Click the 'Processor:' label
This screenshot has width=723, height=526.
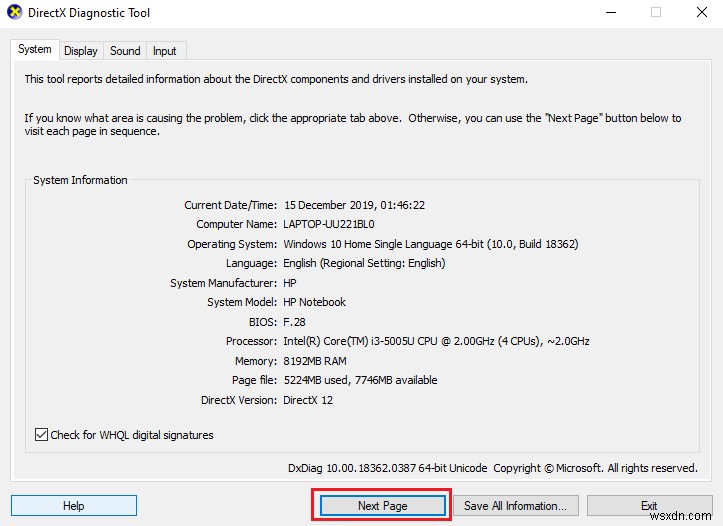251,341
